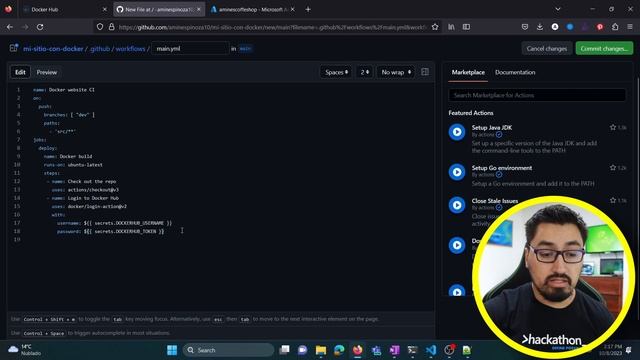Click the 'uses: docker/login-action@v2' line

[89, 207]
